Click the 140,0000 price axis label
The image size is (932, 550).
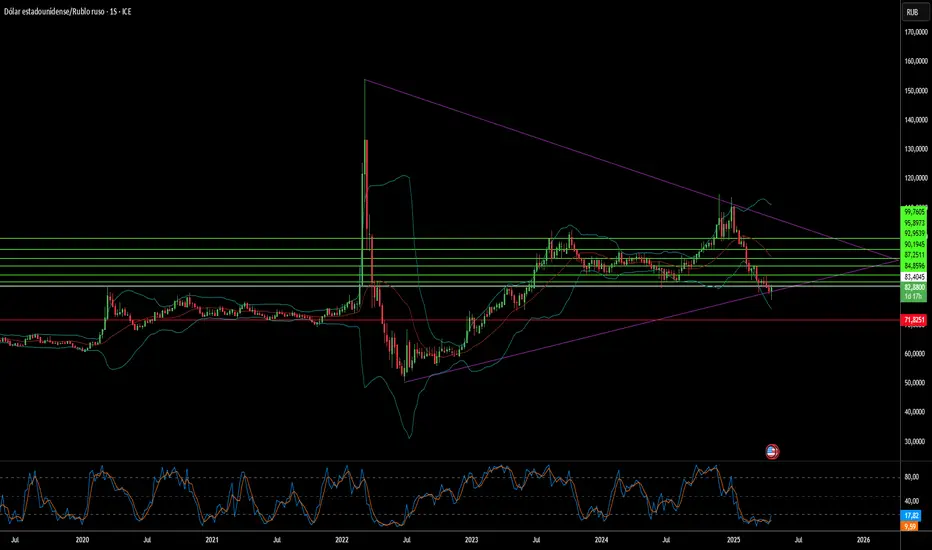(916, 120)
